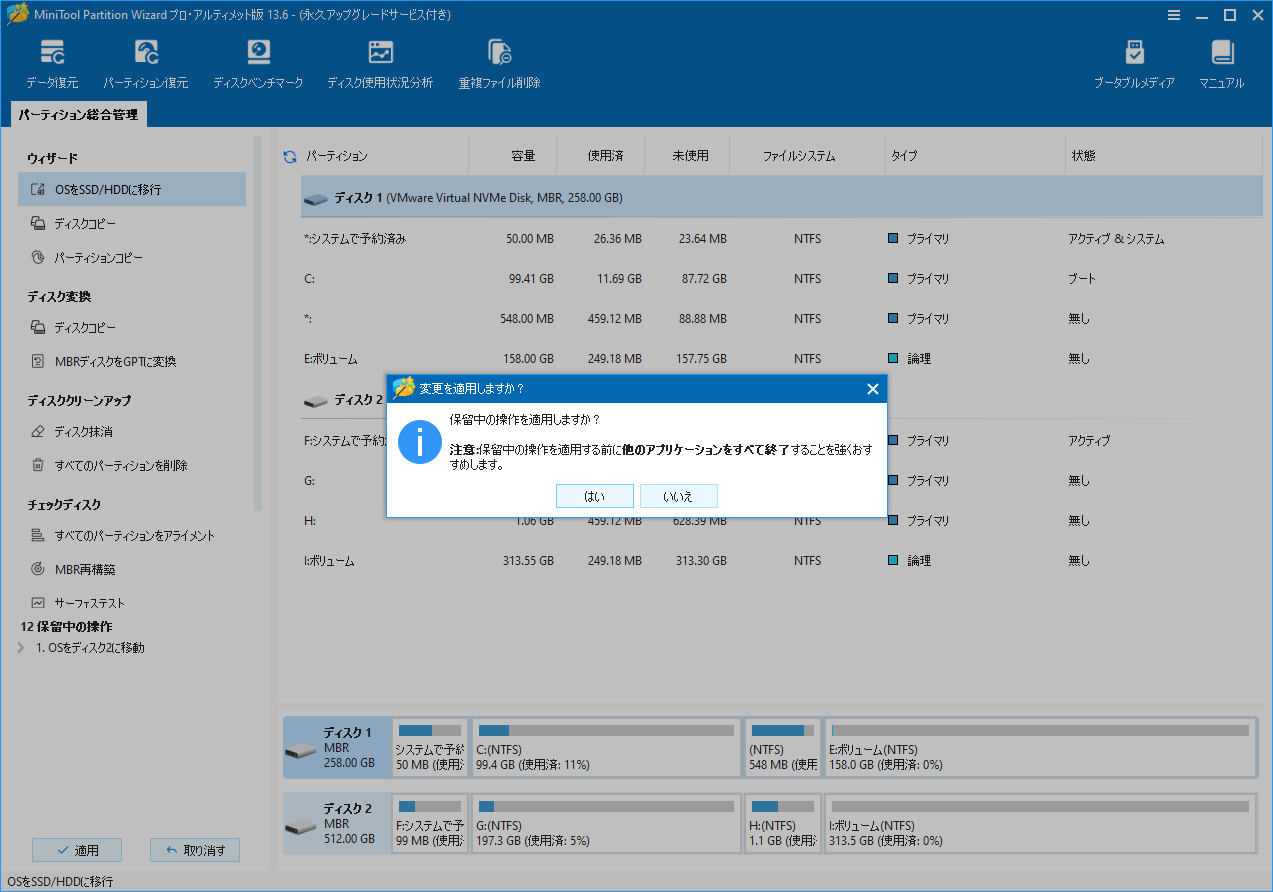Start ディスクベンチマーク (Disk Benchmark)
1273x892 pixels.
pos(258,60)
